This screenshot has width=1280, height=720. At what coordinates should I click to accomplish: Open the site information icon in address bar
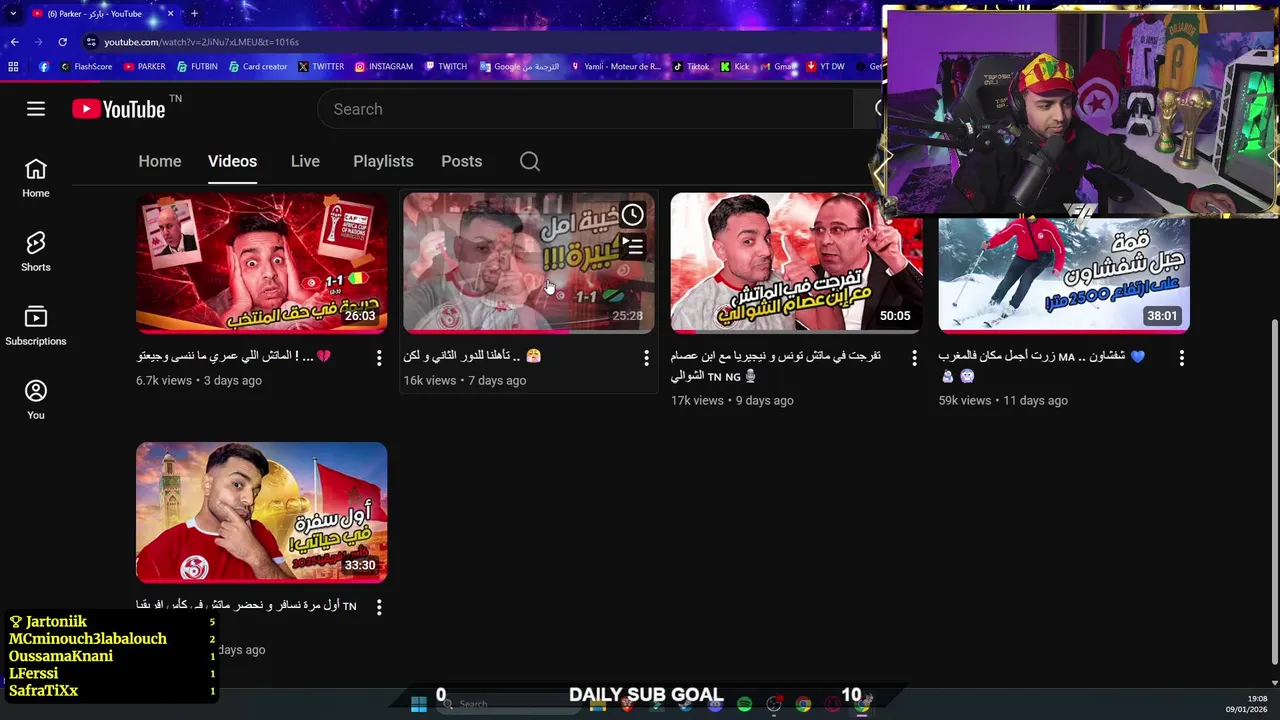(x=91, y=42)
